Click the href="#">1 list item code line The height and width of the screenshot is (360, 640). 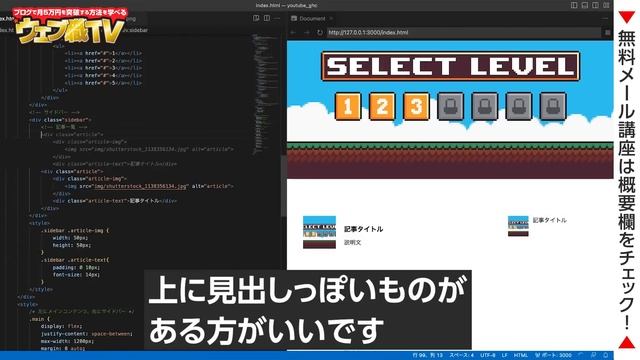(103, 53)
